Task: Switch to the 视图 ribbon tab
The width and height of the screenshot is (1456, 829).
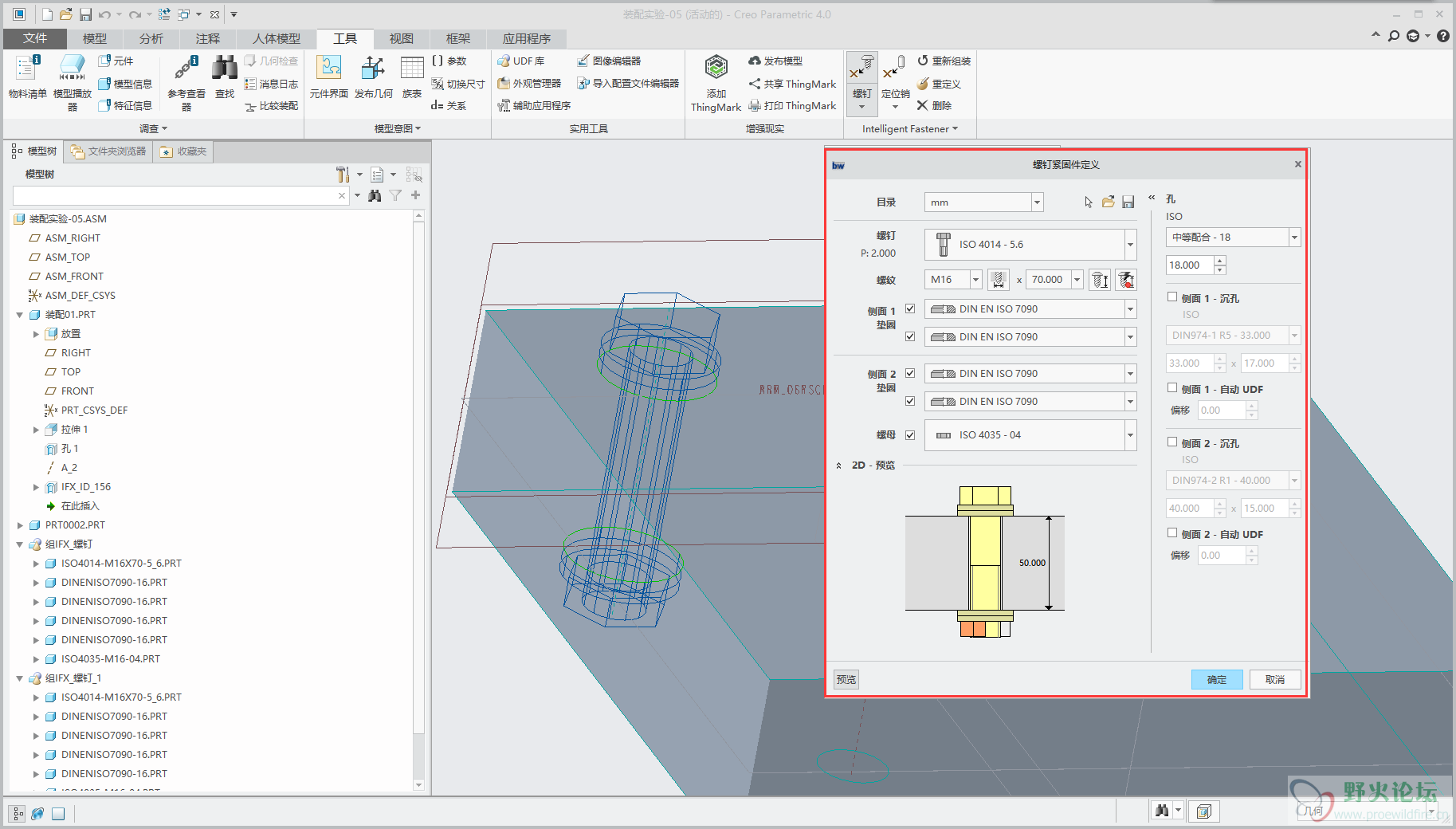Action: [x=401, y=38]
